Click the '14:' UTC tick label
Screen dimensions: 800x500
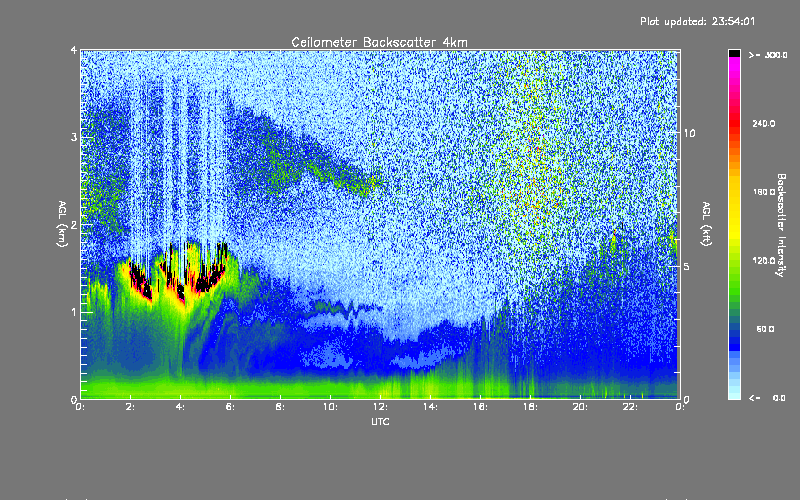[430, 407]
